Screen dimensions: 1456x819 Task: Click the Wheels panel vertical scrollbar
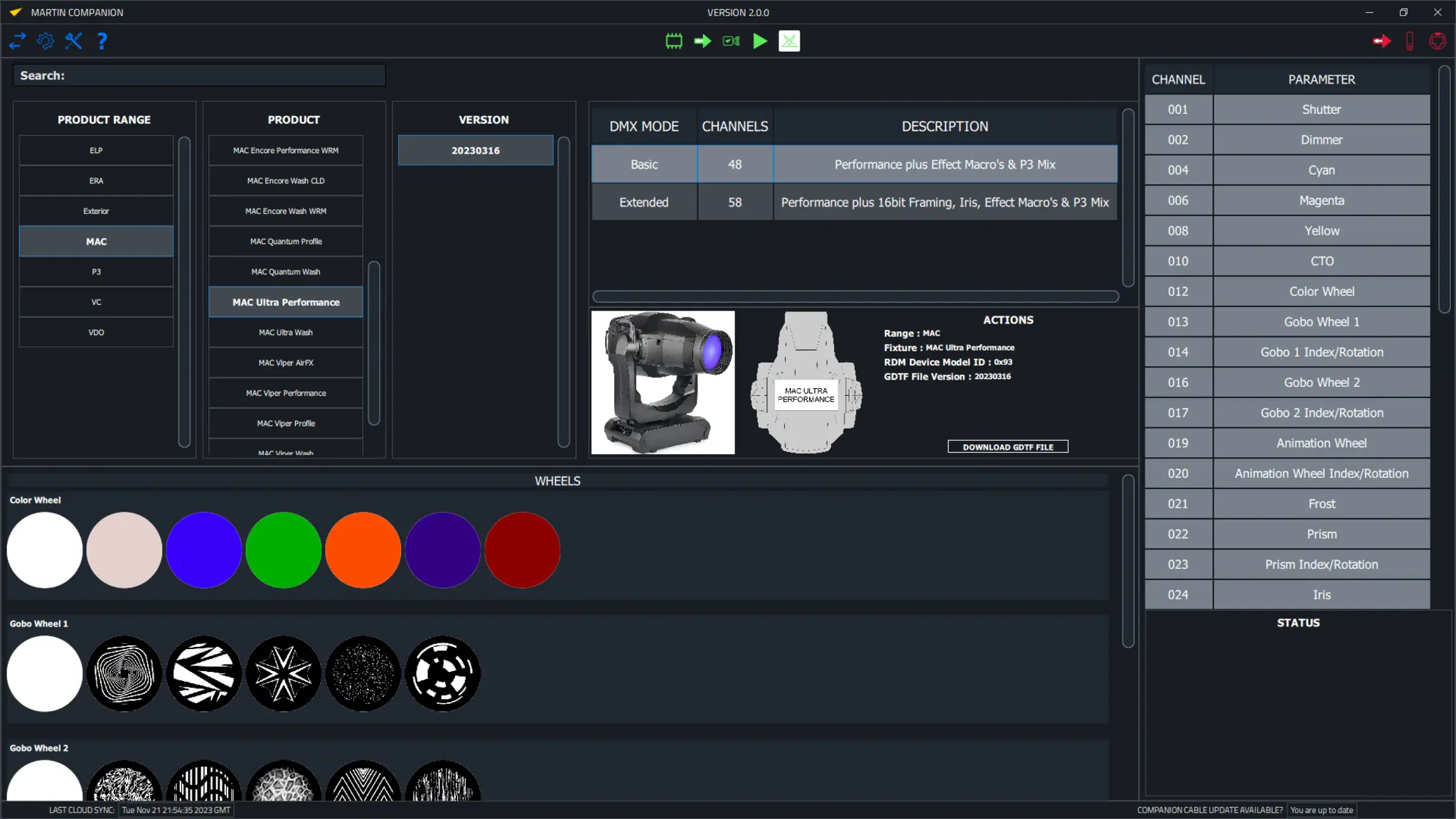(1128, 562)
